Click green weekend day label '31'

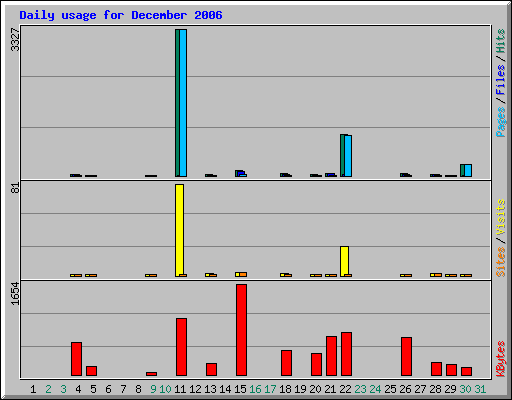(480, 389)
